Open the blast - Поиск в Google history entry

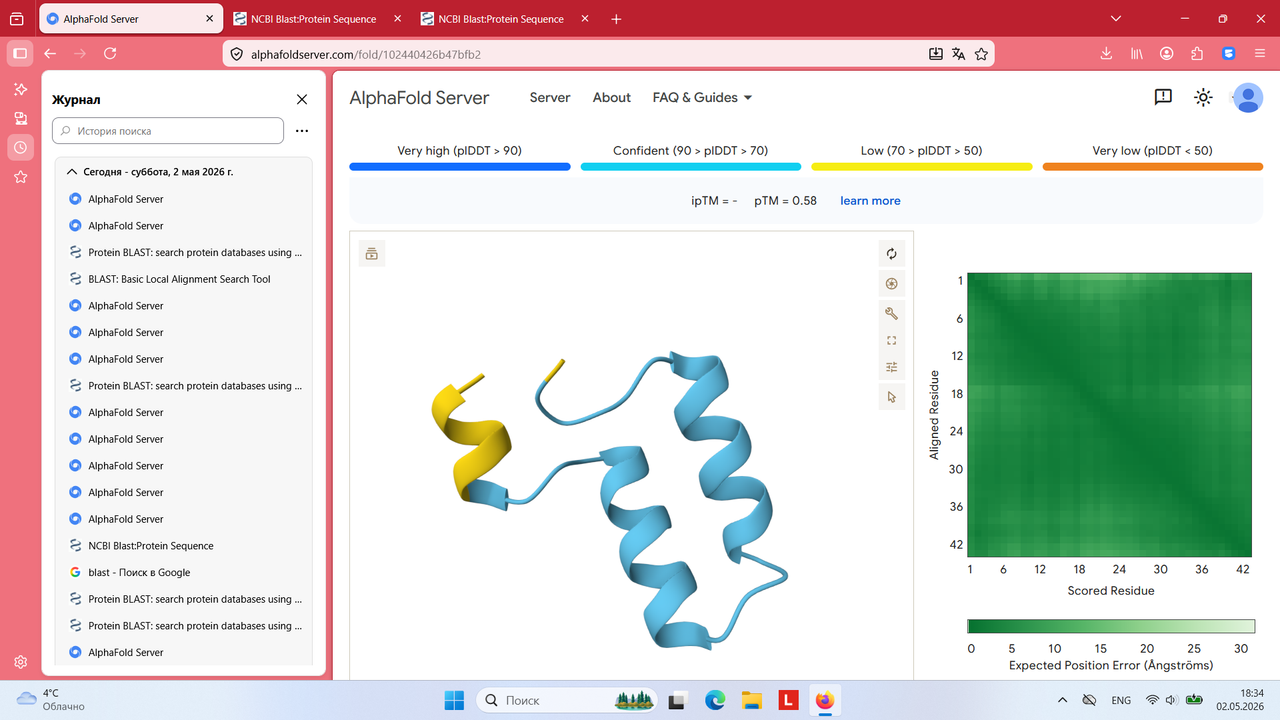(x=139, y=573)
